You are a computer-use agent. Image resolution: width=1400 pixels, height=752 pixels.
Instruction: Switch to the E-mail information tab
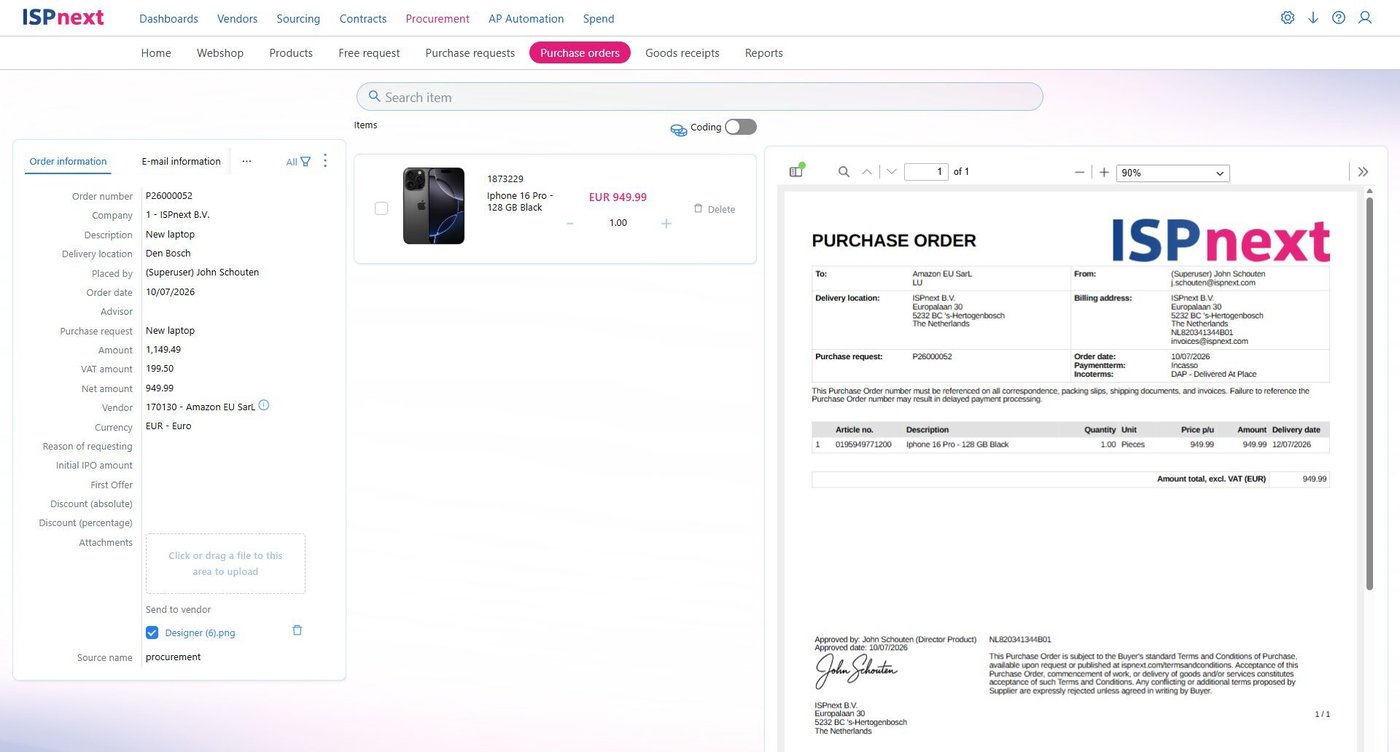click(181, 161)
